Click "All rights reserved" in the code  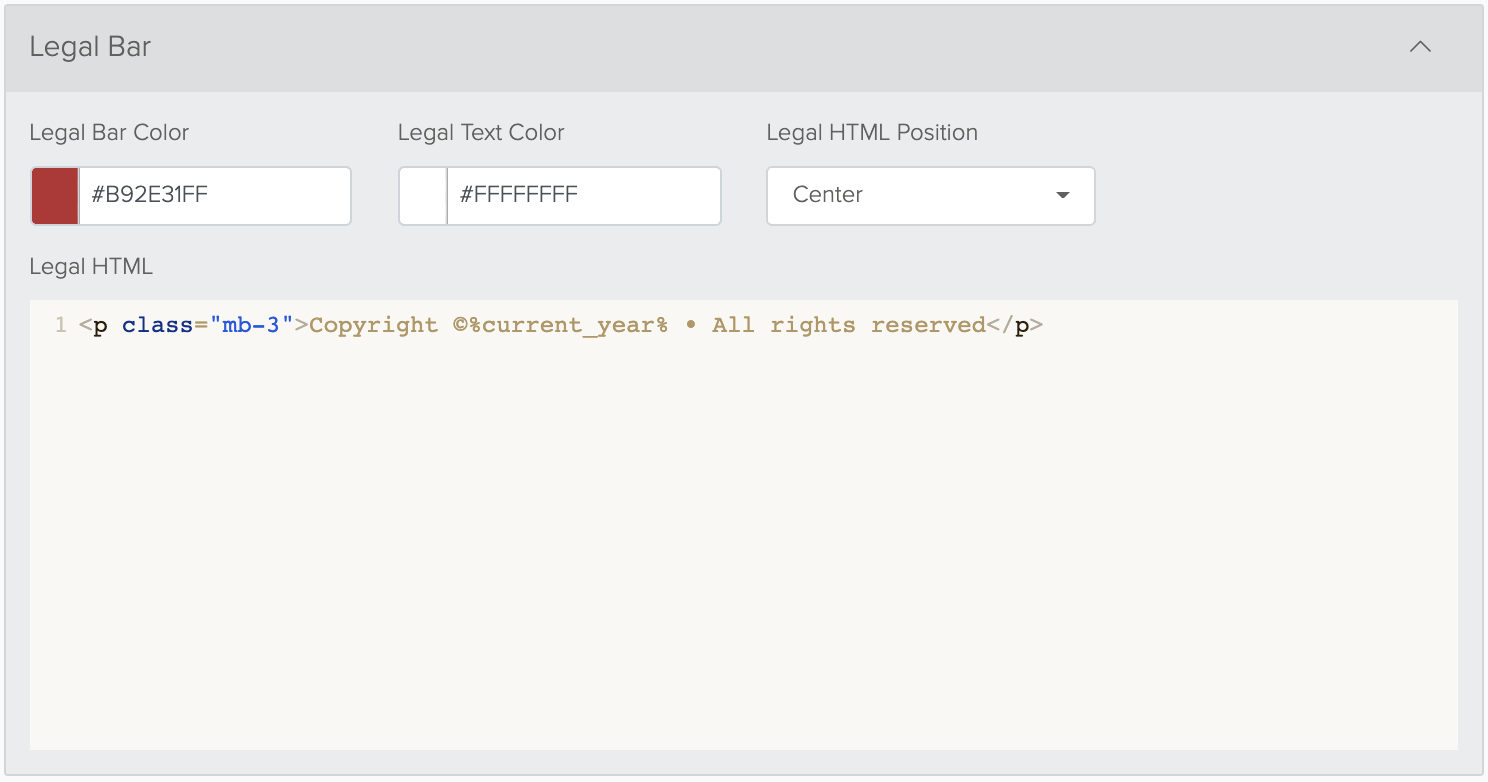(x=849, y=325)
